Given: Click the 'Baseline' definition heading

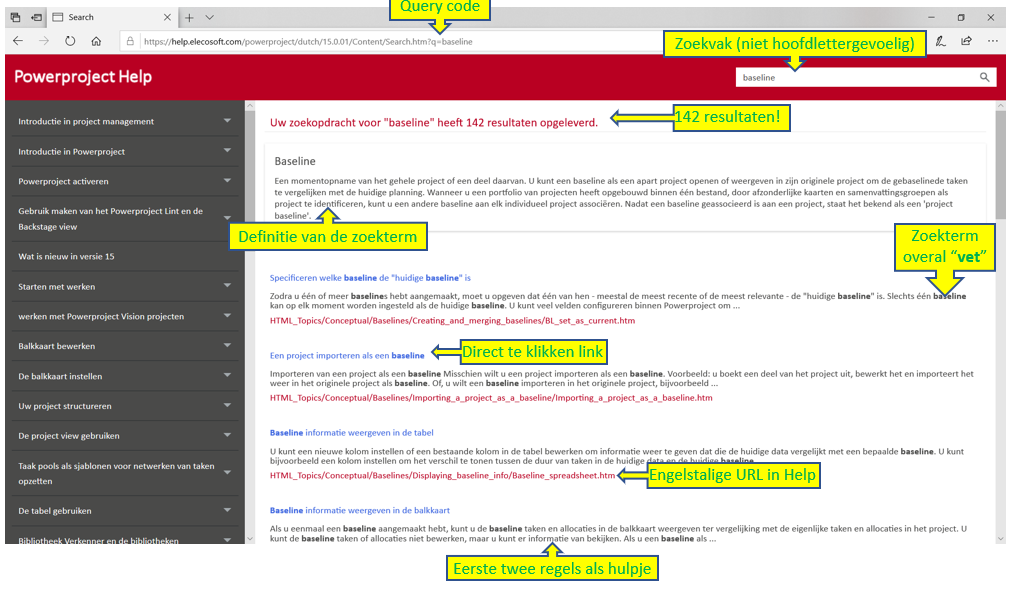Looking at the screenshot, I should pos(295,161).
